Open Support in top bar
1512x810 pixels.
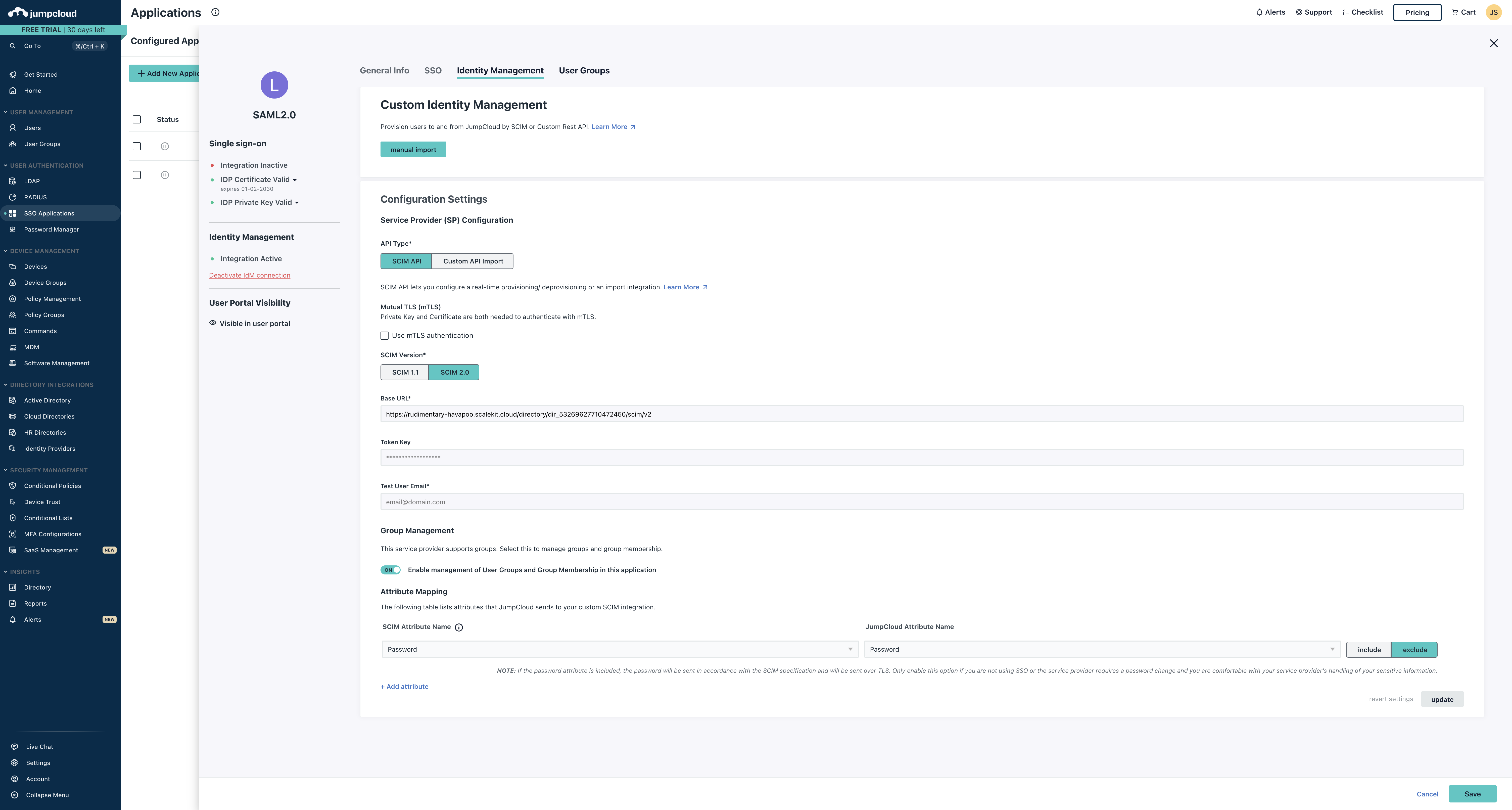click(x=1314, y=12)
